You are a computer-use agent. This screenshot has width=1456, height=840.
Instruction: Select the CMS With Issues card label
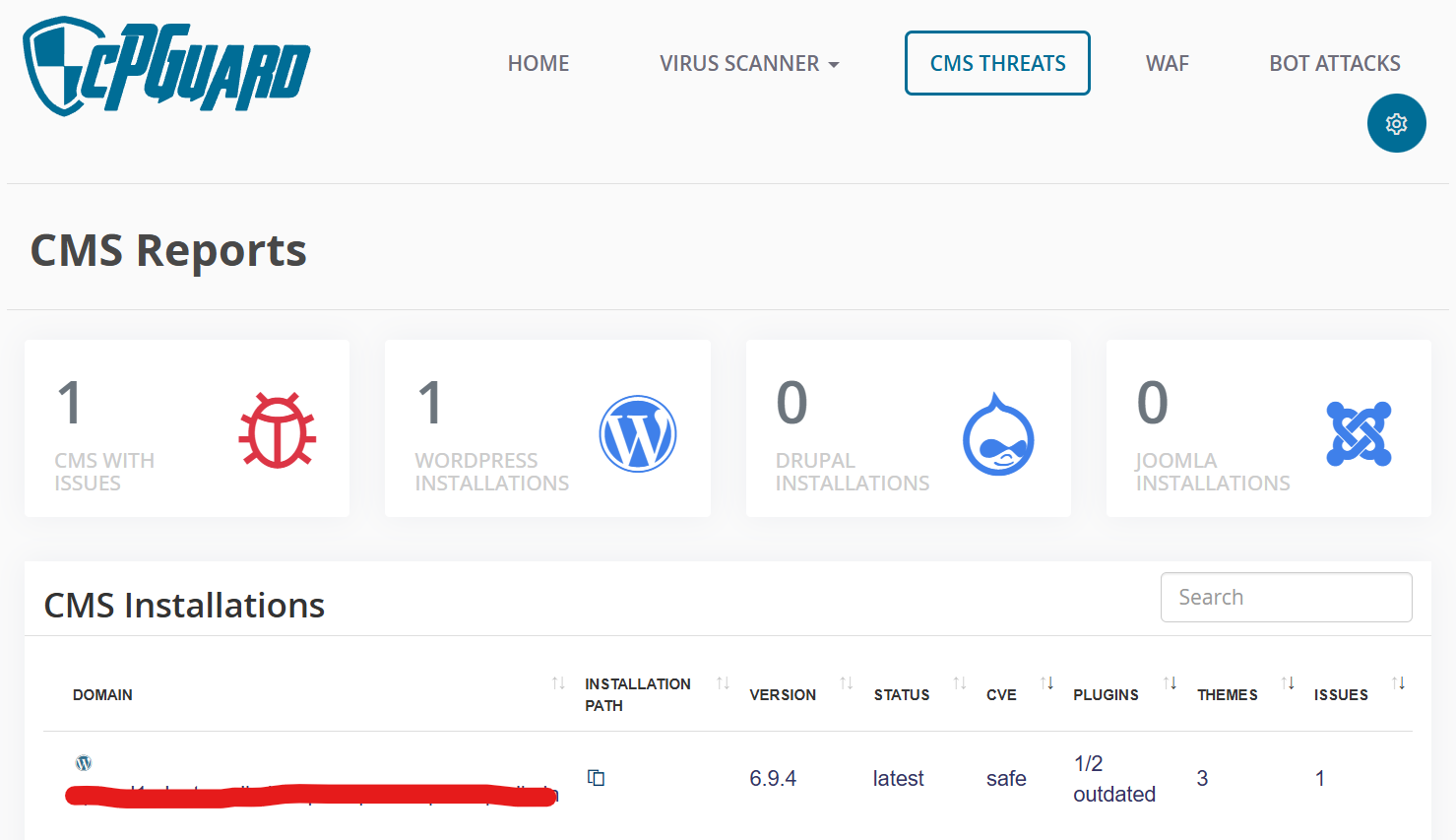click(x=104, y=472)
